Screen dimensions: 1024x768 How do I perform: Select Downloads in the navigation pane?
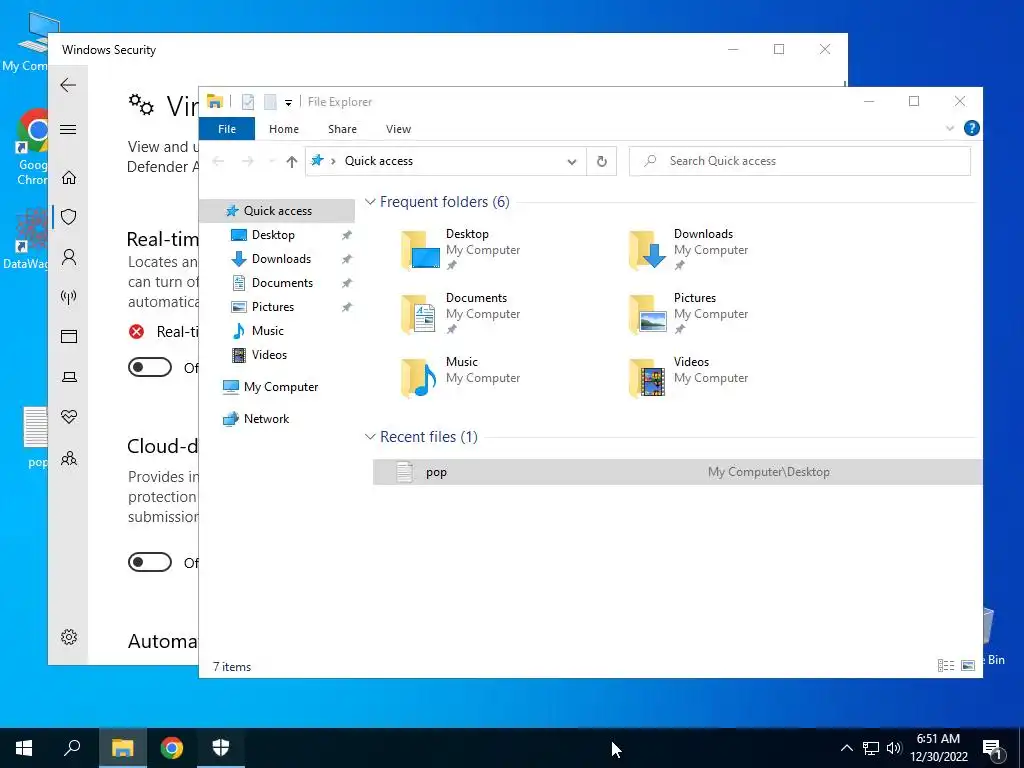(x=281, y=259)
